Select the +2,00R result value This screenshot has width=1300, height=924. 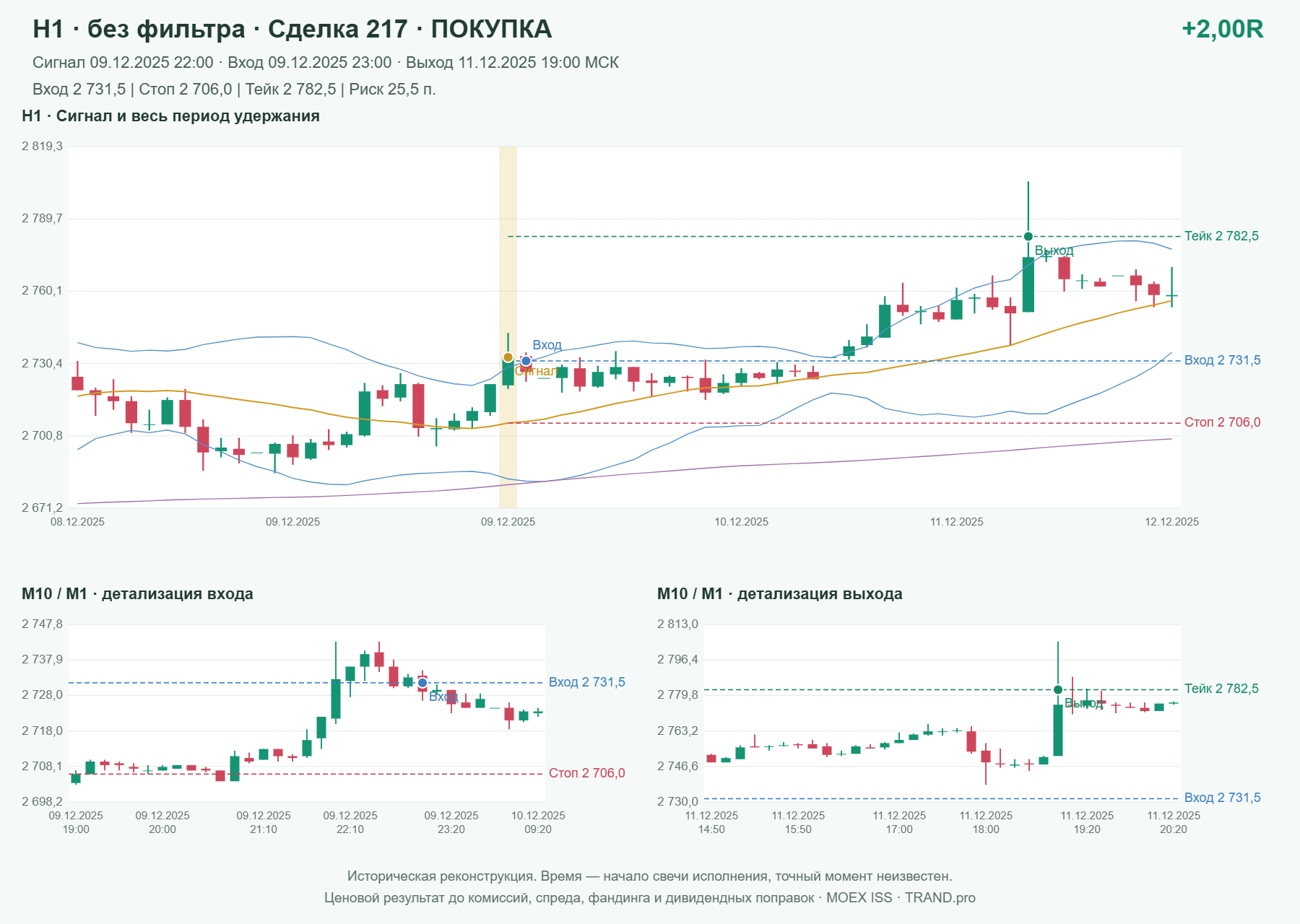pos(1222,29)
